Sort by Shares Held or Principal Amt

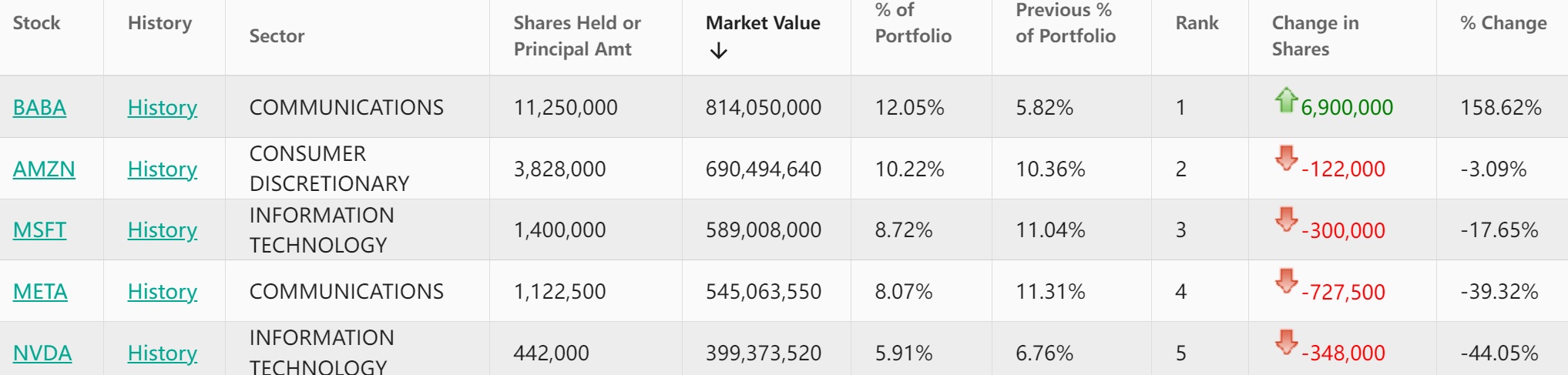click(576, 35)
